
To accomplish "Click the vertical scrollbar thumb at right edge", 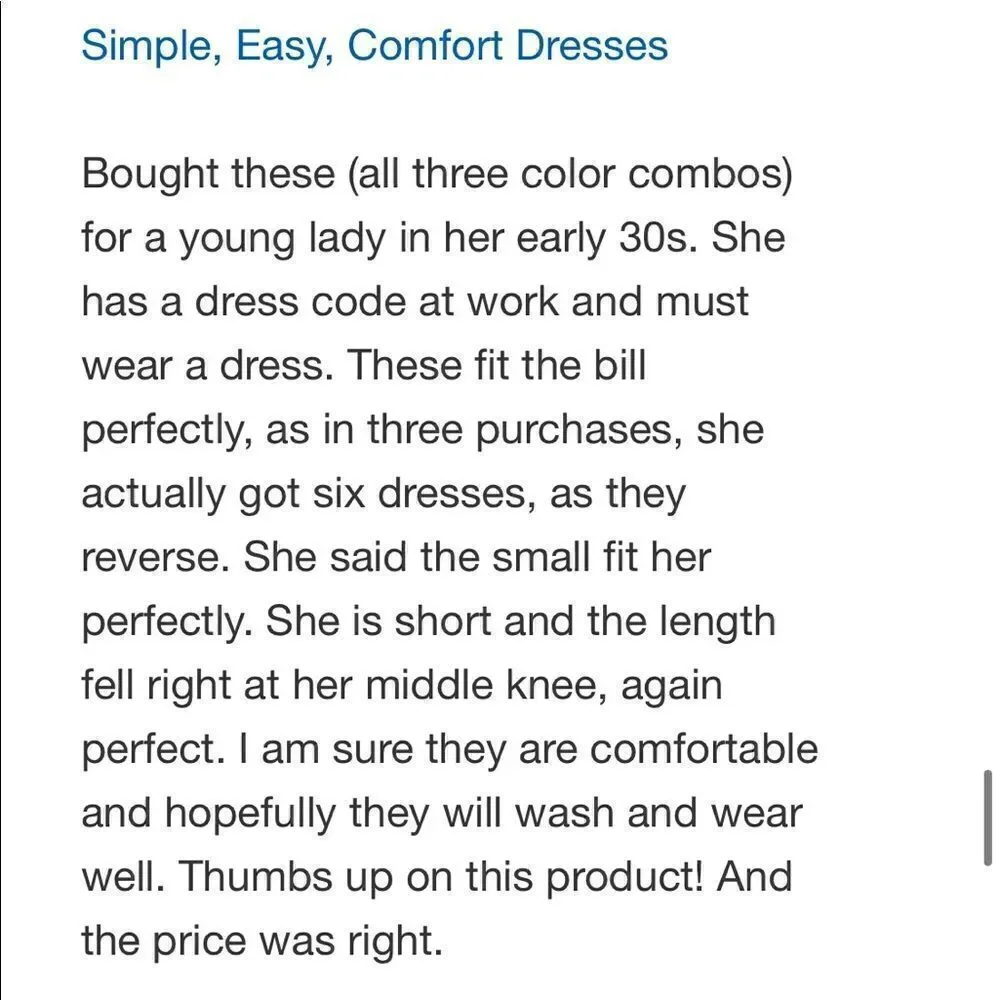I will coord(987,818).
